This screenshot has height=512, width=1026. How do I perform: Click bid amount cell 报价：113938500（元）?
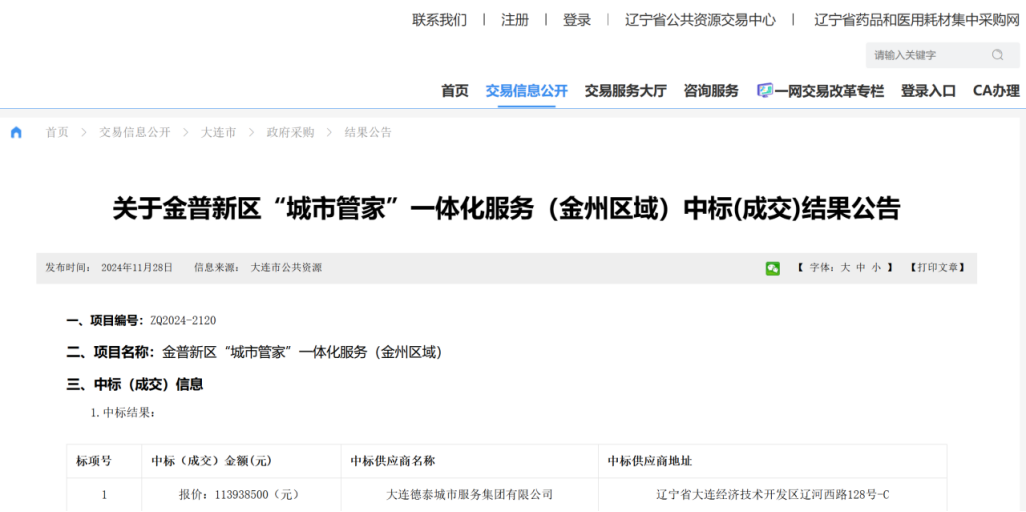(x=241, y=494)
